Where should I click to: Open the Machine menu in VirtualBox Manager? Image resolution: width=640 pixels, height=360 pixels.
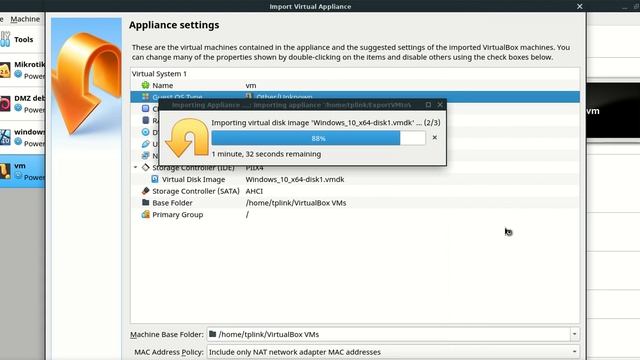[x=25, y=19]
